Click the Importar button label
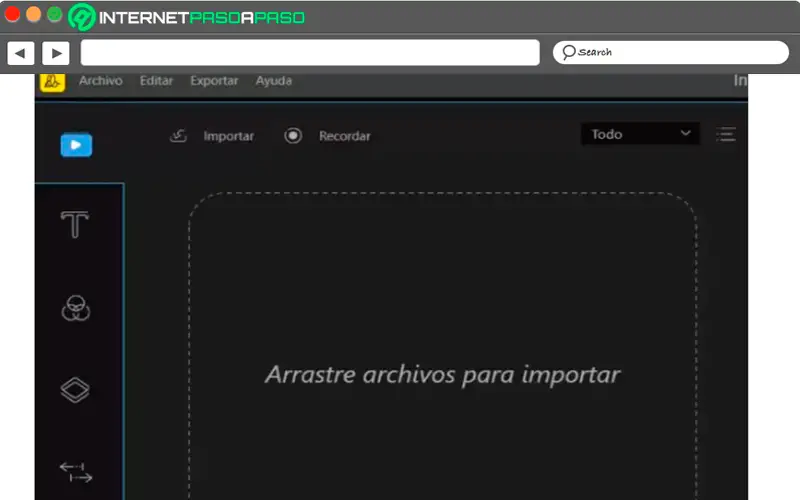This screenshot has width=800, height=500. click(x=229, y=136)
